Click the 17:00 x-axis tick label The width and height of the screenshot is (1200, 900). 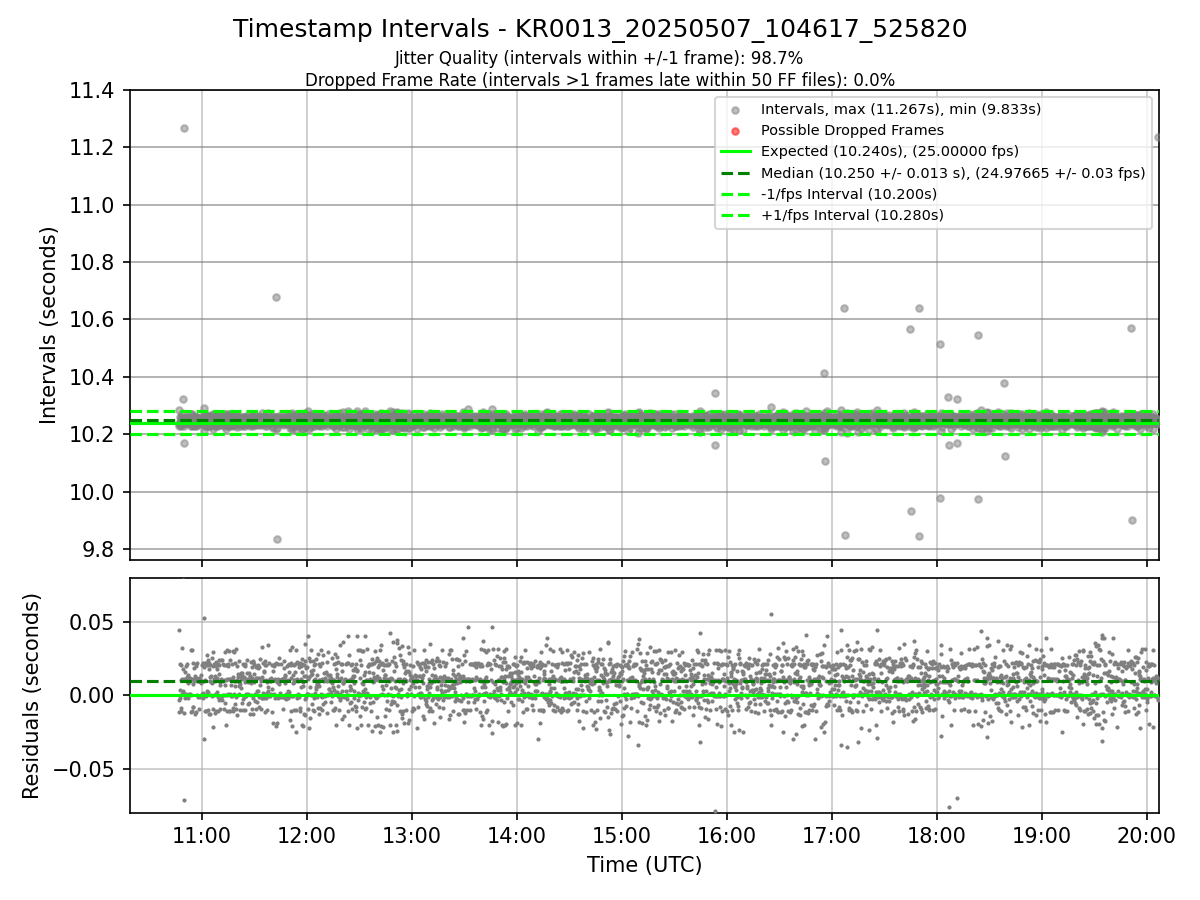tap(831, 837)
